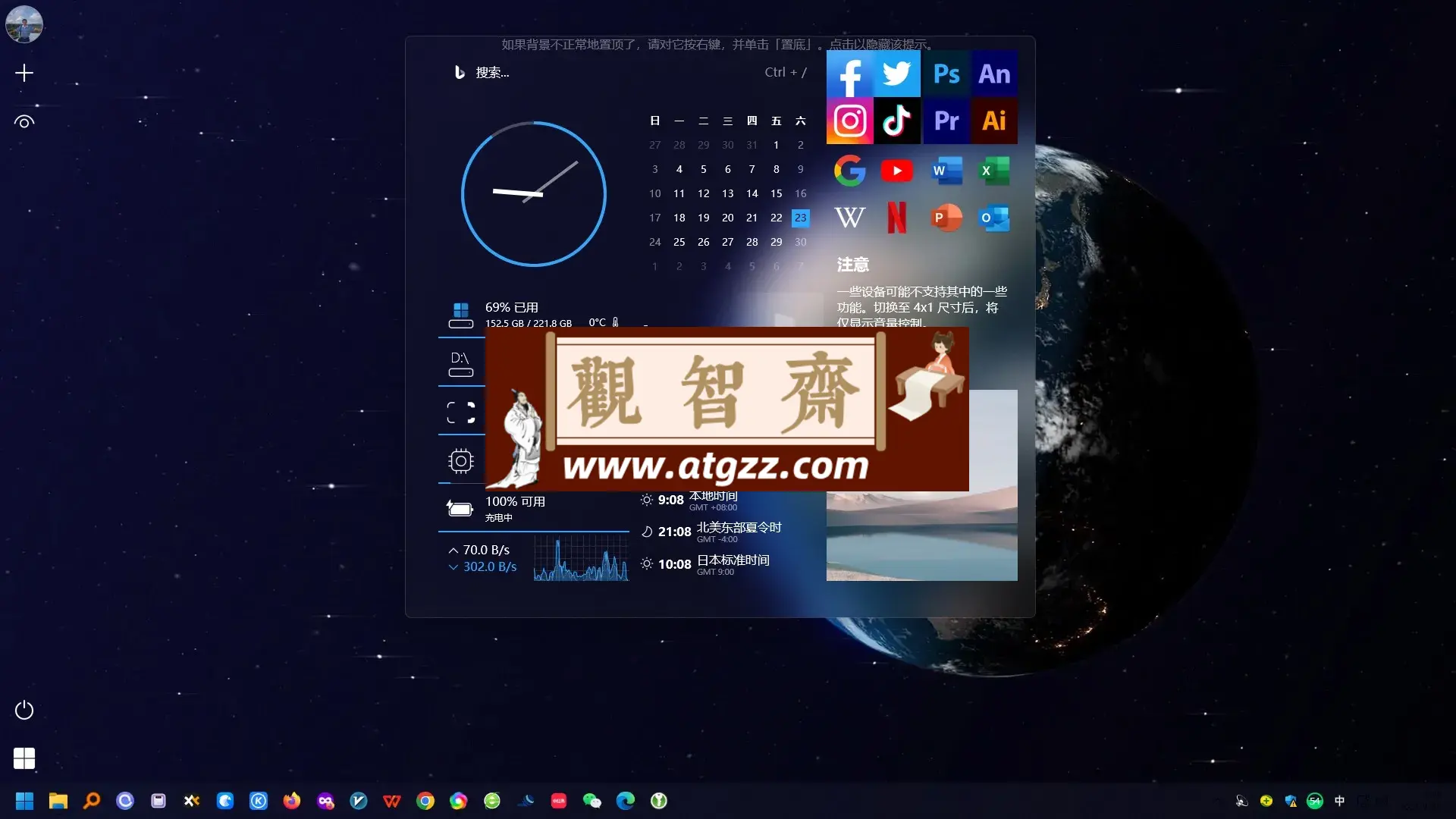
Task: Open Microsoft Edge from the taskbar
Action: (x=626, y=801)
